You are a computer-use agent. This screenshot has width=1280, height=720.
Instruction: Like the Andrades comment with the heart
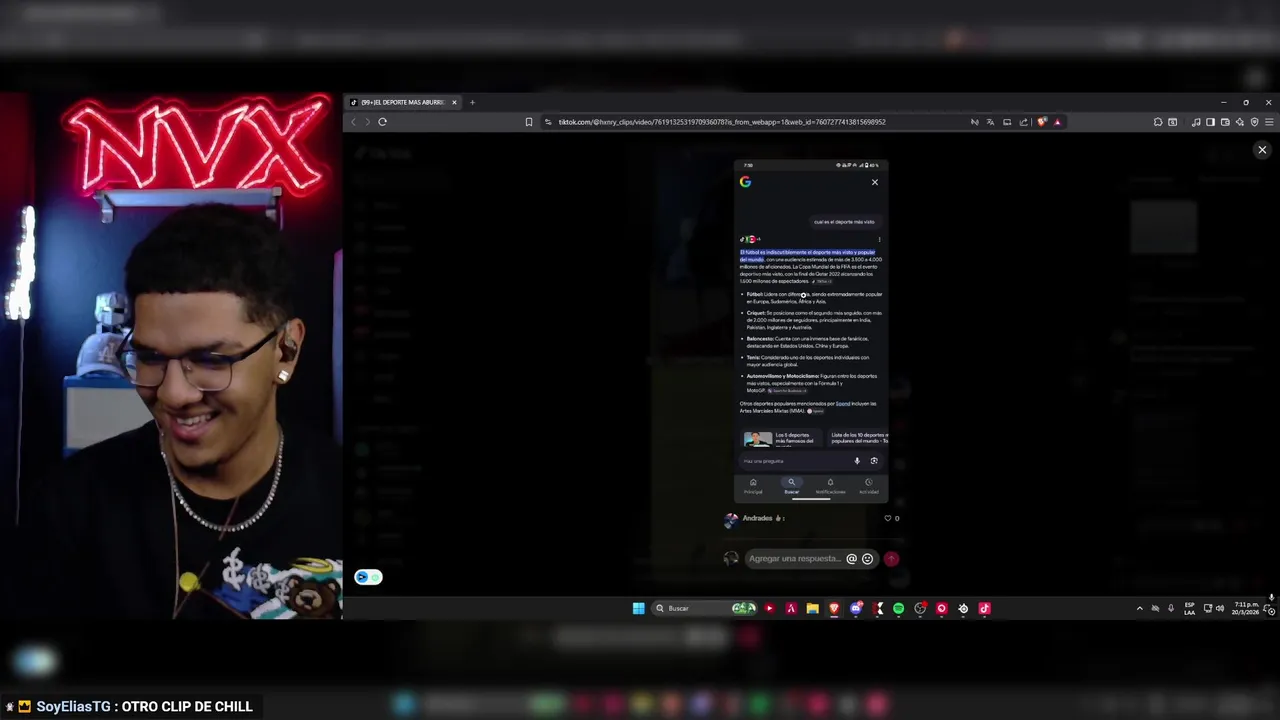pyautogui.click(x=887, y=518)
